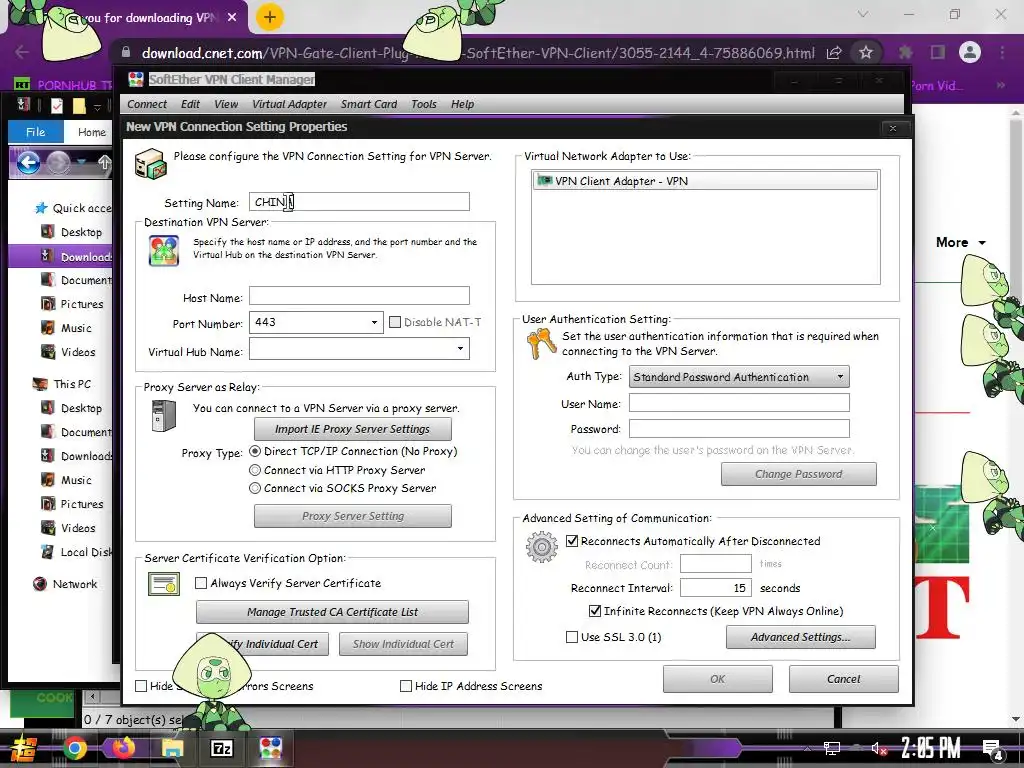Viewport: 1024px width, 768px height.
Task: Click the Explorer up arrow button
Action: pos(104,163)
